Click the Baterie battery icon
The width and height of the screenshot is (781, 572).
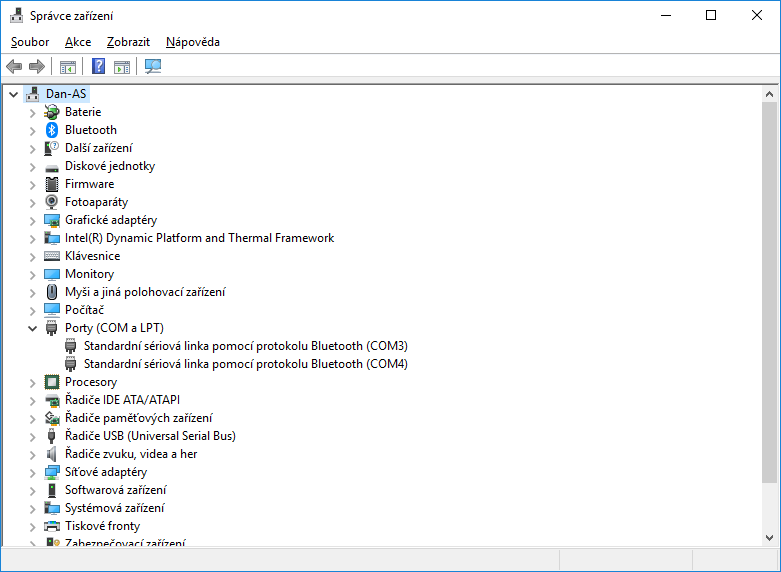point(52,112)
